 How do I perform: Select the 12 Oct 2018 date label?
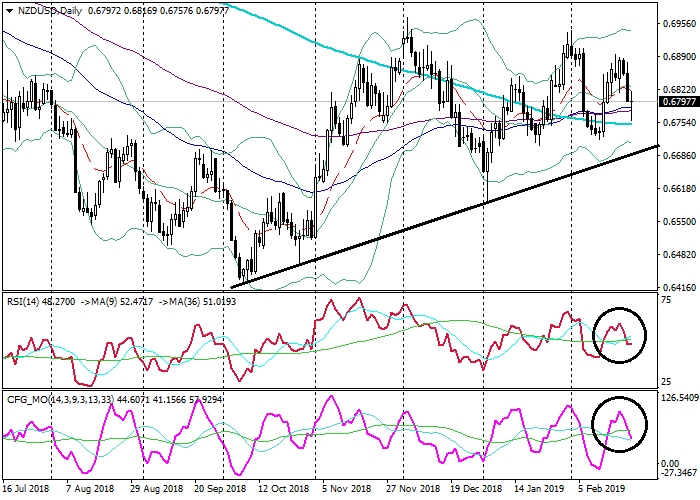pos(283,492)
